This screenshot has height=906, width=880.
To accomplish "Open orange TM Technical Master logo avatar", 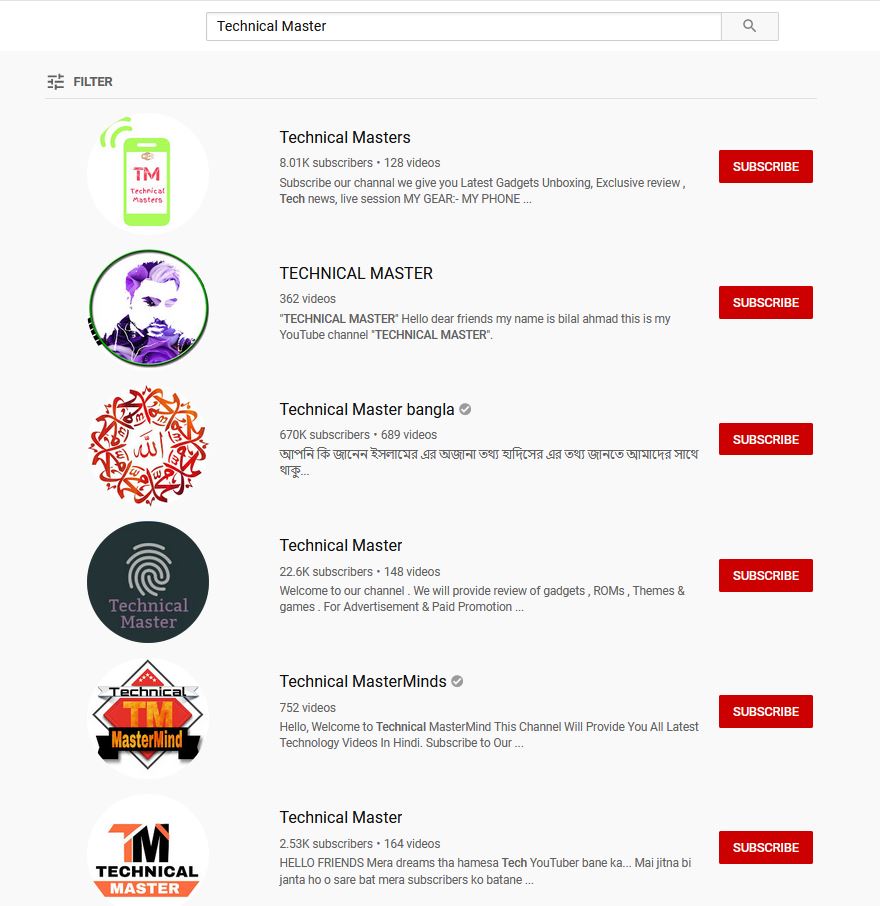I will coord(148,854).
